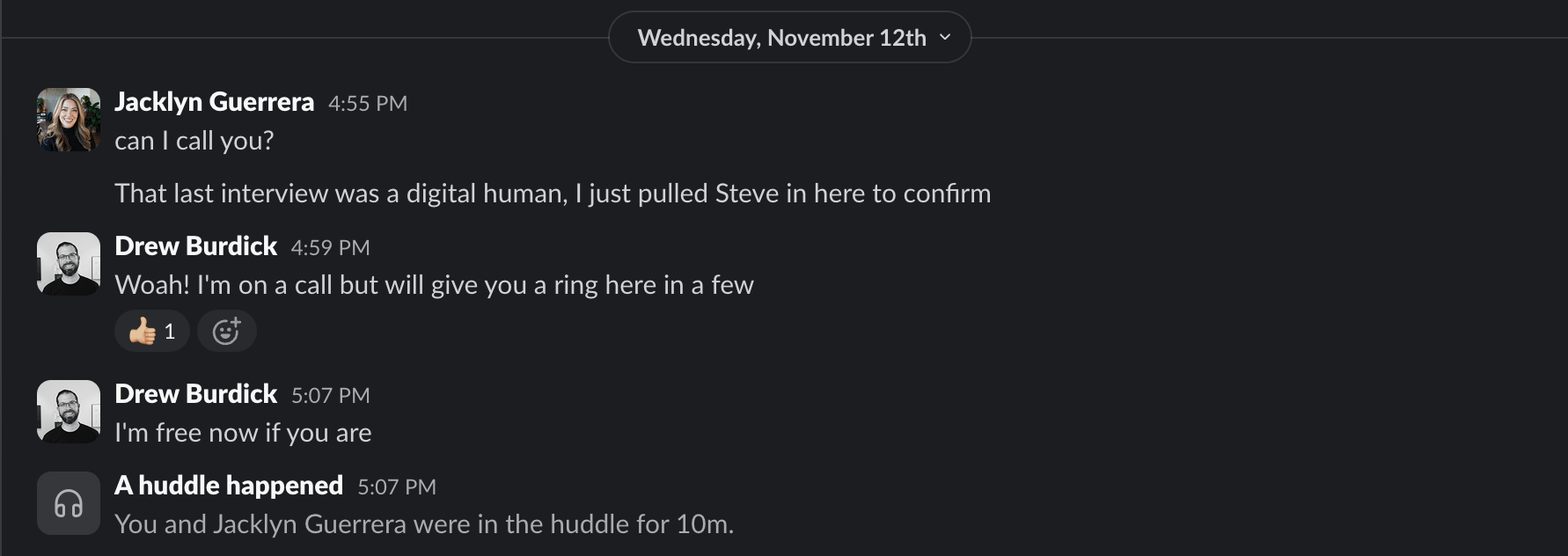1568x556 pixels.
Task: Toggle the thumbs up reaction
Action: 151,331
